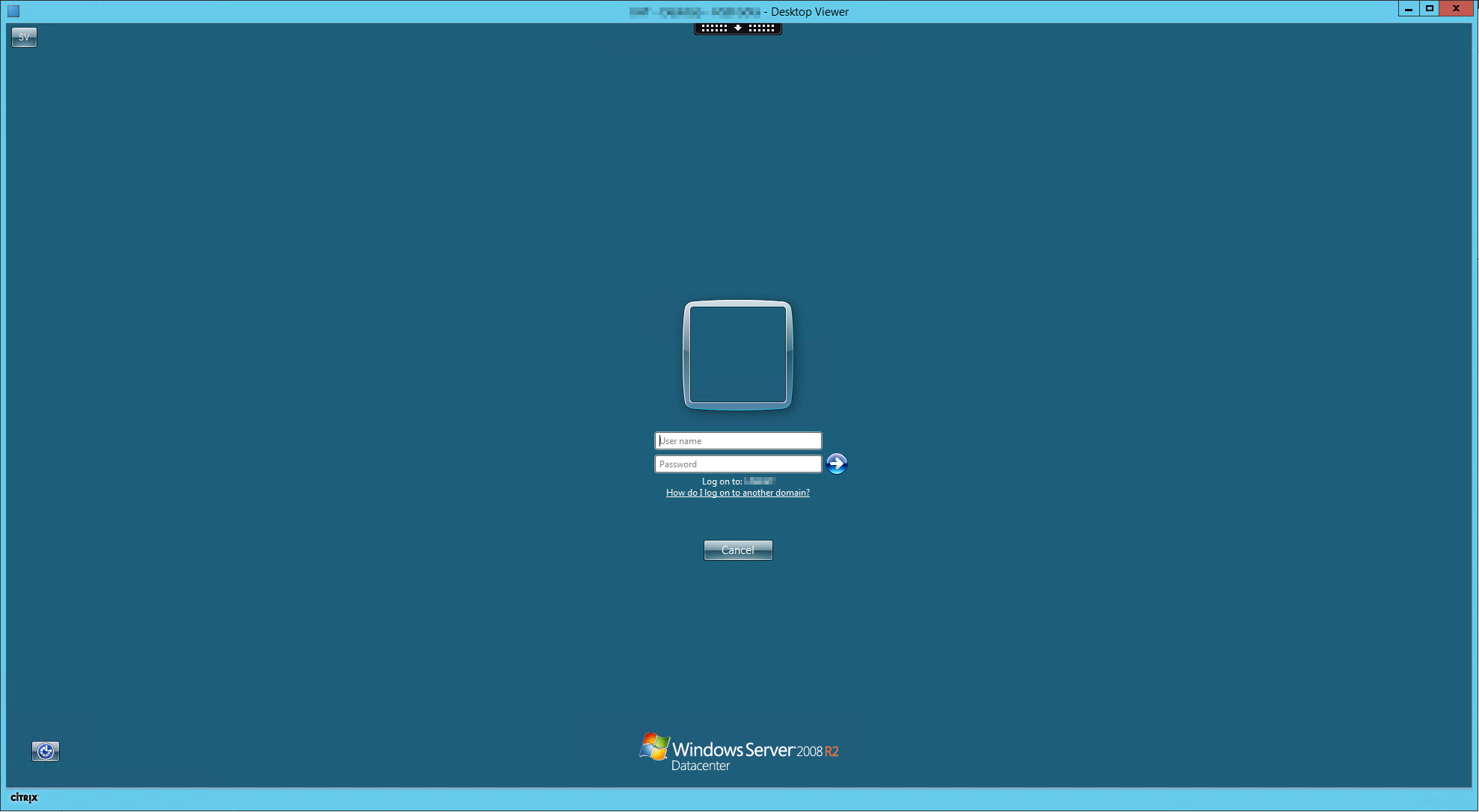1479x812 pixels.
Task: Maximize the Desktop Viewer window
Action: [1430, 8]
